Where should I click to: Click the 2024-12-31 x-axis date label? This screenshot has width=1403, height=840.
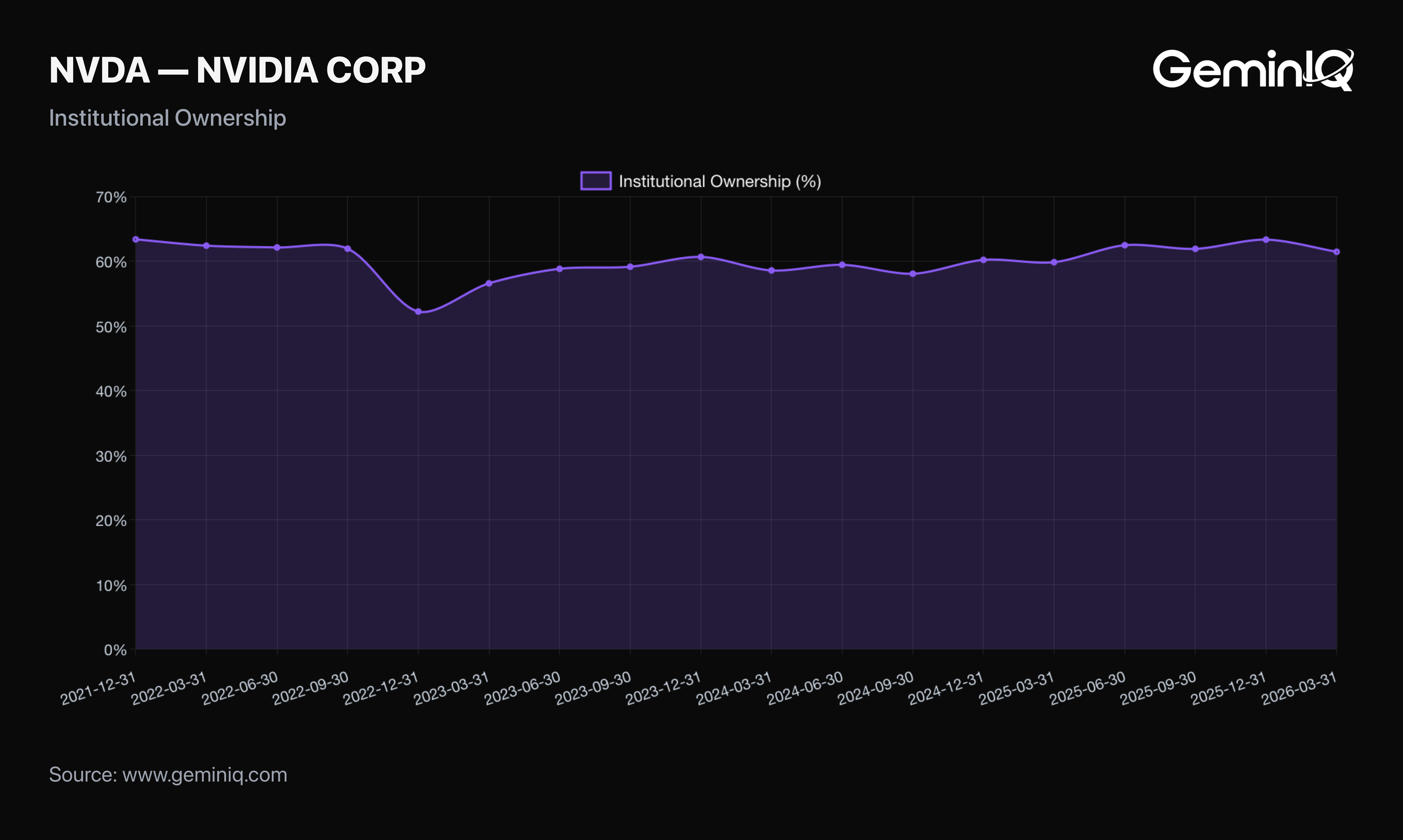[946, 689]
